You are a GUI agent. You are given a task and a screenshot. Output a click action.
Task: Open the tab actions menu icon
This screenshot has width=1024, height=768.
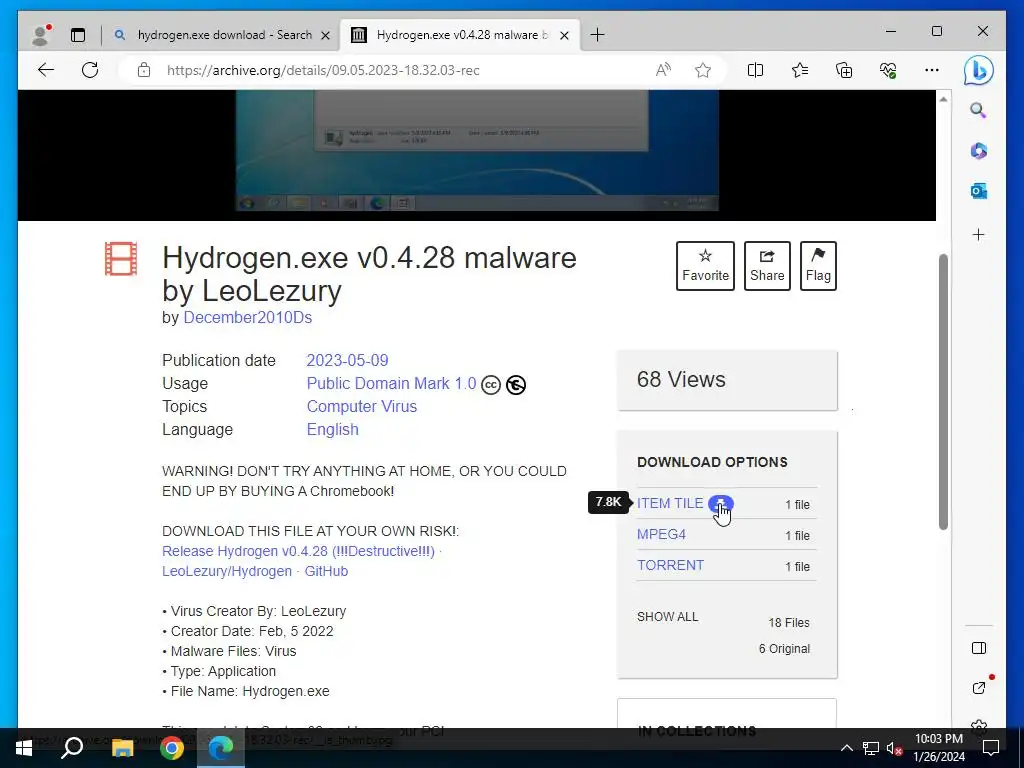tap(78, 35)
